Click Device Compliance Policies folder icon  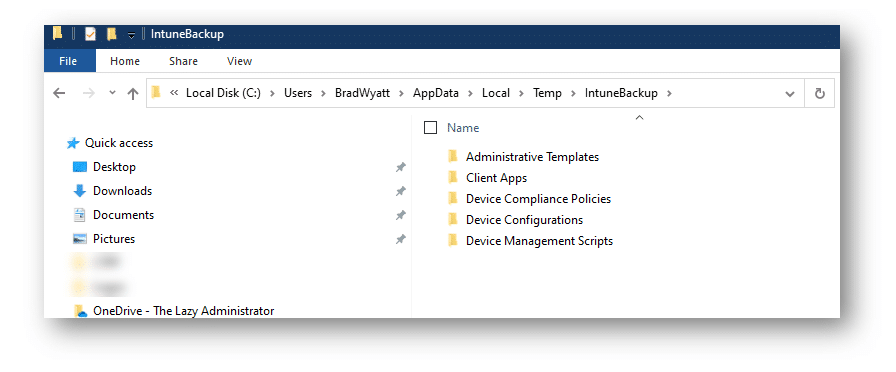point(453,198)
